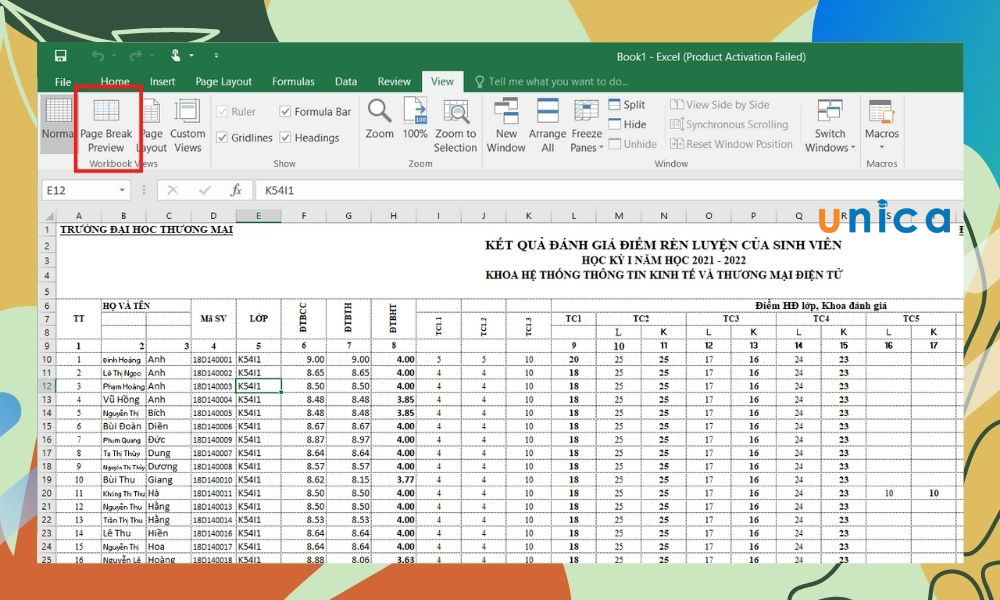Open the File tab
This screenshot has height=600, width=1000.
click(62, 82)
